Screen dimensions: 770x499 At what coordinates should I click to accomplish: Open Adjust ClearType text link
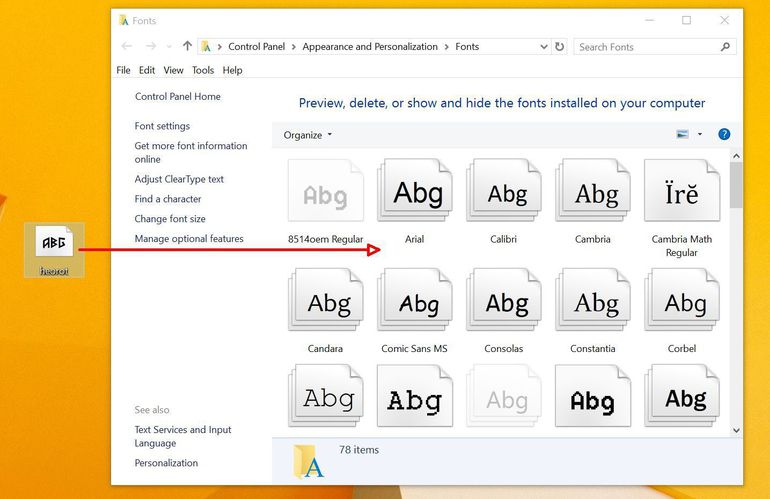point(179,179)
